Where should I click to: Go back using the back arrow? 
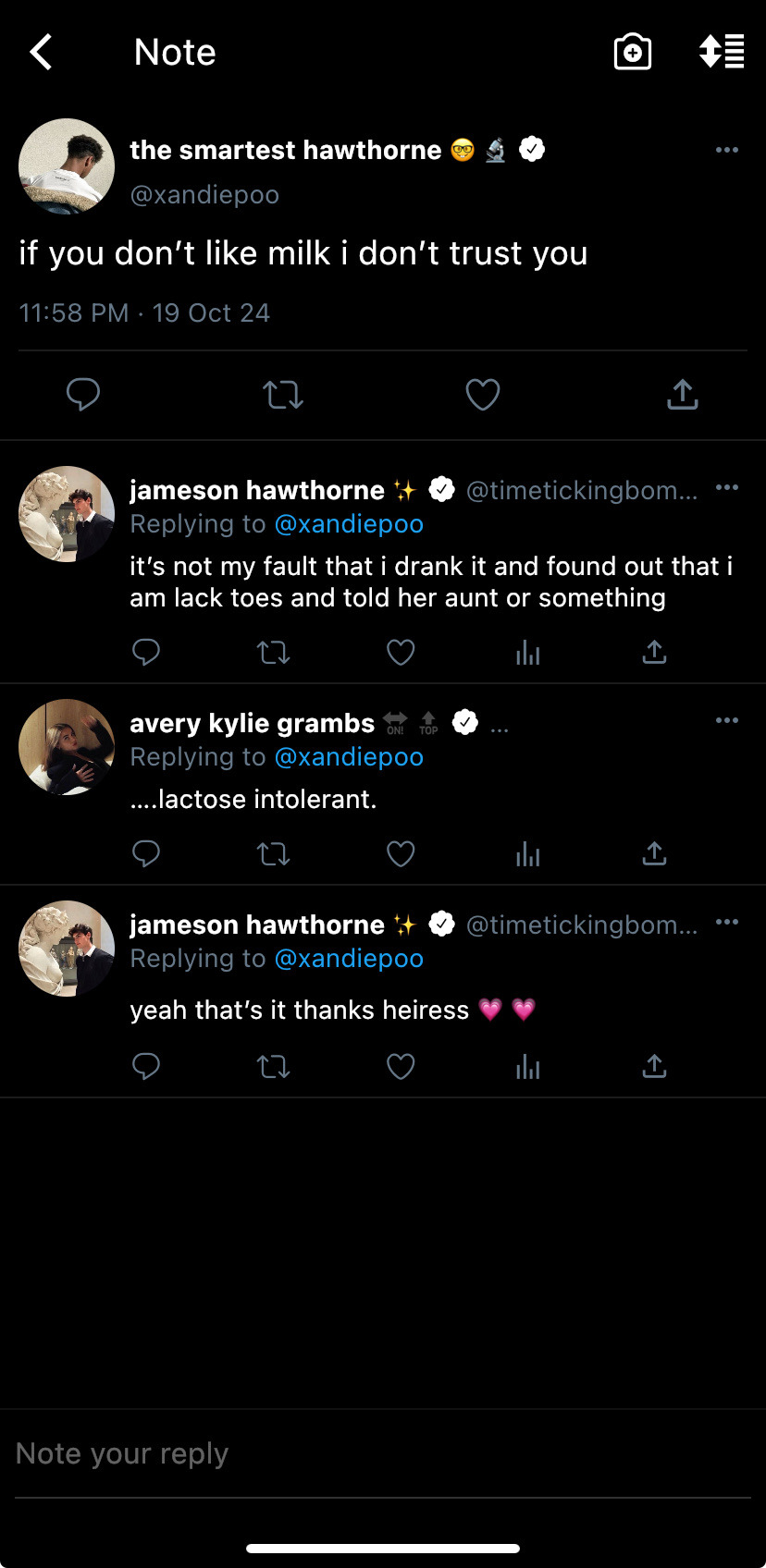coord(42,53)
